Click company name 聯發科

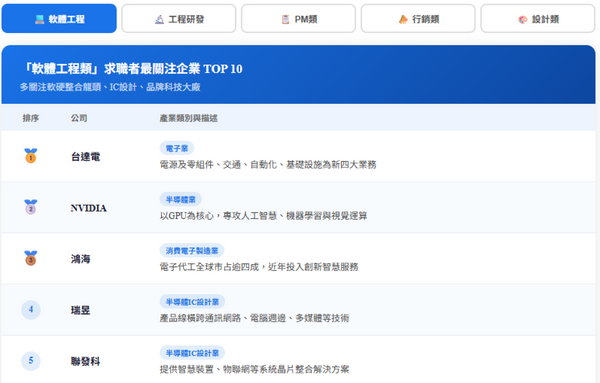coord(85,362)
